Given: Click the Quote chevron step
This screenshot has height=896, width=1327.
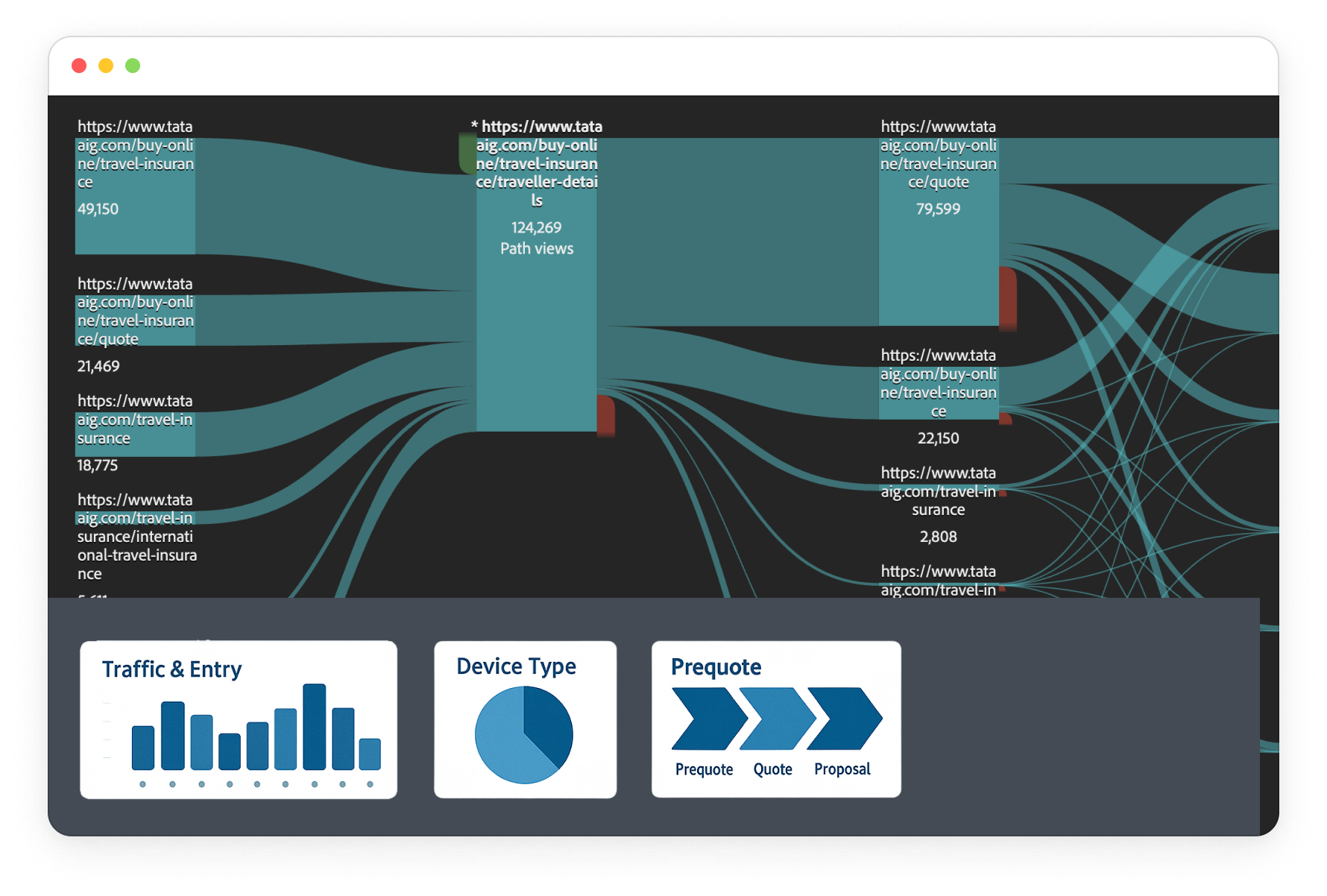Looking at the screenshot, I should (778, 719).
